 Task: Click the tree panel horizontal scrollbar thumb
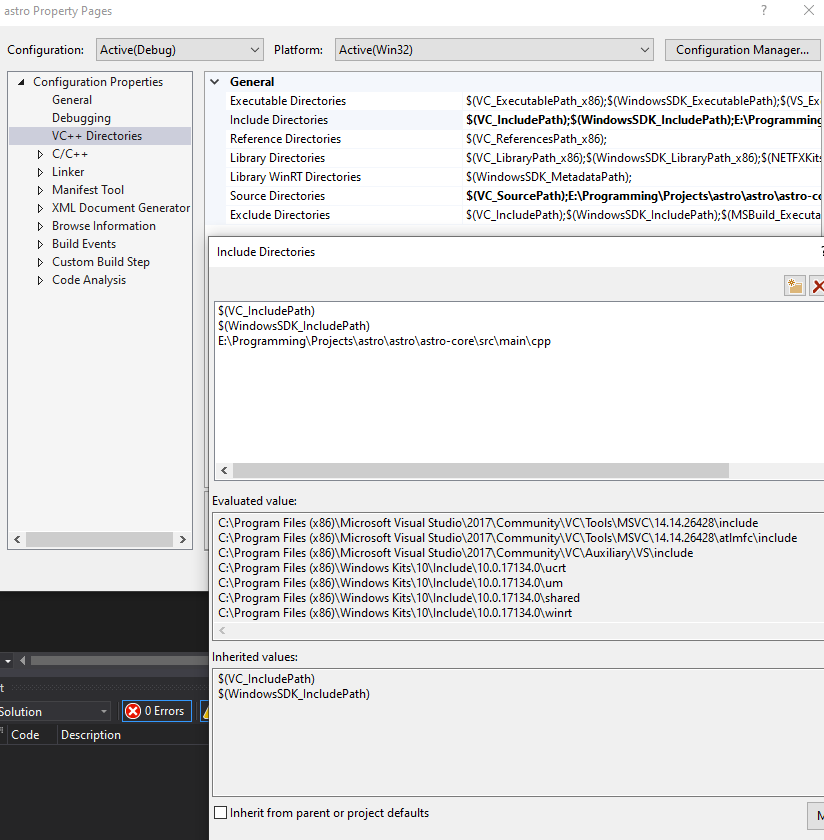click(100, 539)
